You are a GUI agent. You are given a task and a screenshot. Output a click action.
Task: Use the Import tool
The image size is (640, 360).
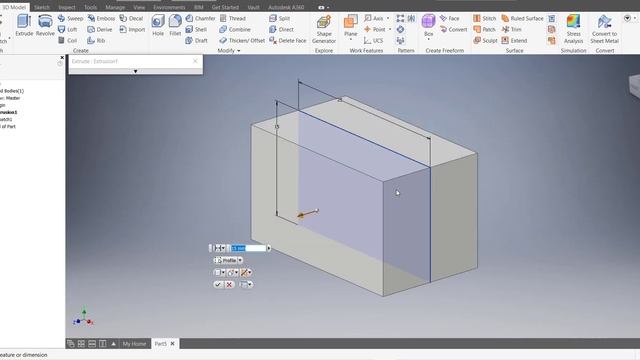[132, 29]
